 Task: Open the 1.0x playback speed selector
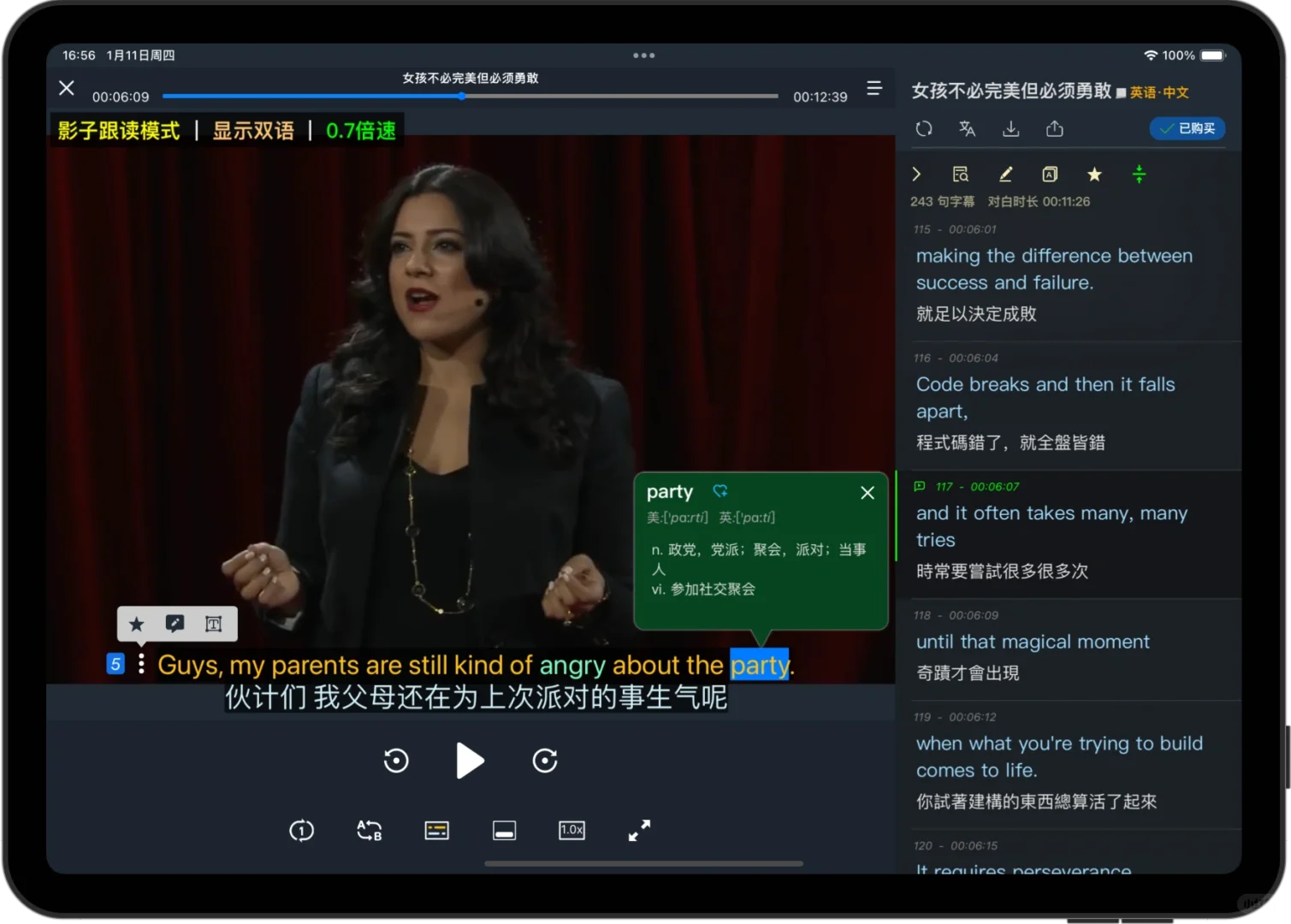click(x=571, y=830)
